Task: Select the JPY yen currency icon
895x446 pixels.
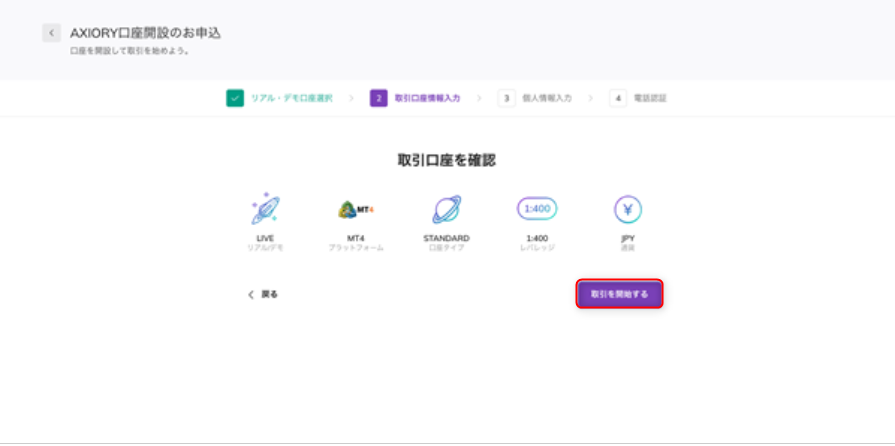Action: tap(627, 209)
